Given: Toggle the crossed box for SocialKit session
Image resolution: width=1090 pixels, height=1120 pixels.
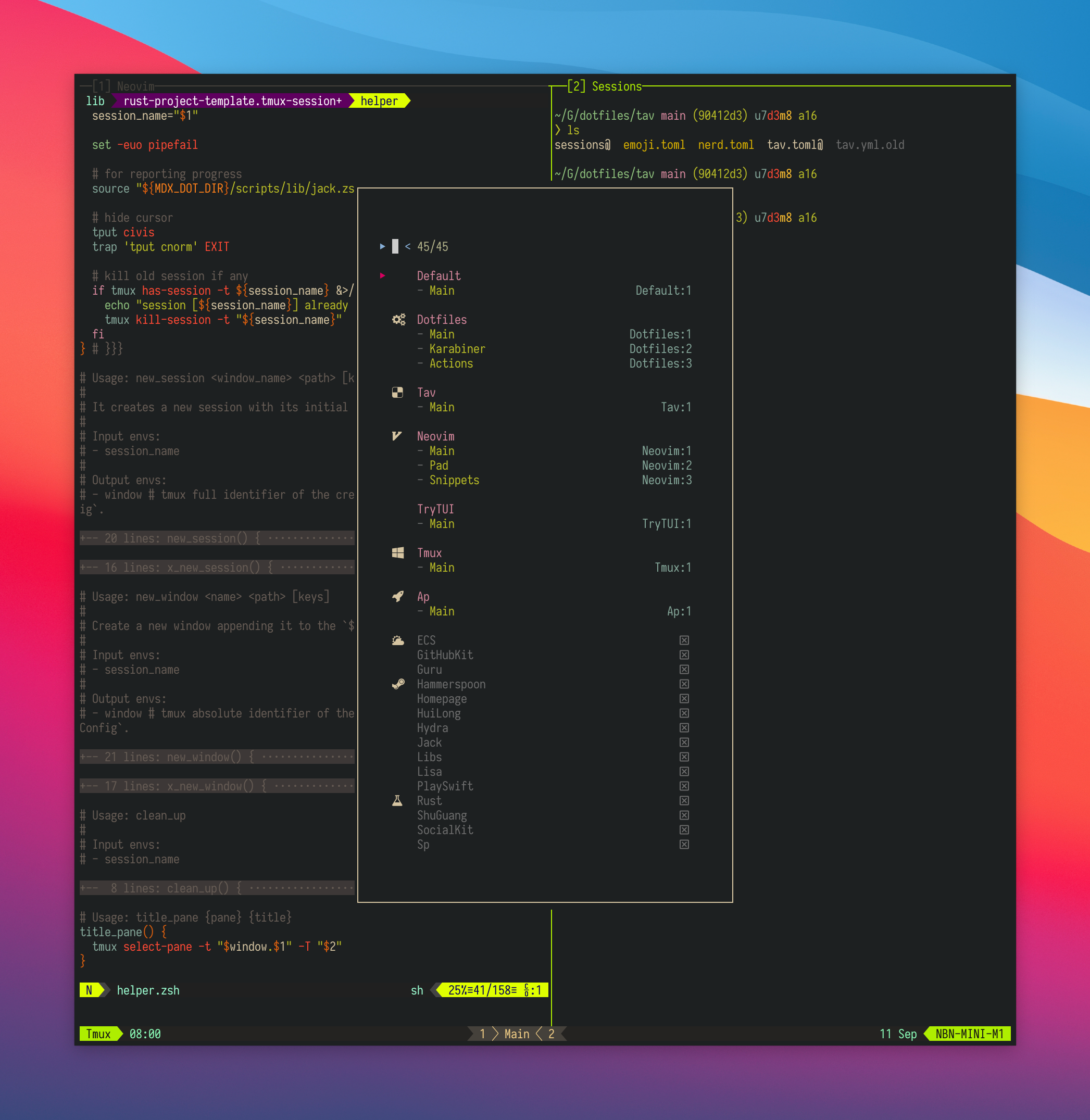Looking at the screenshot, I should pos(684,830).
